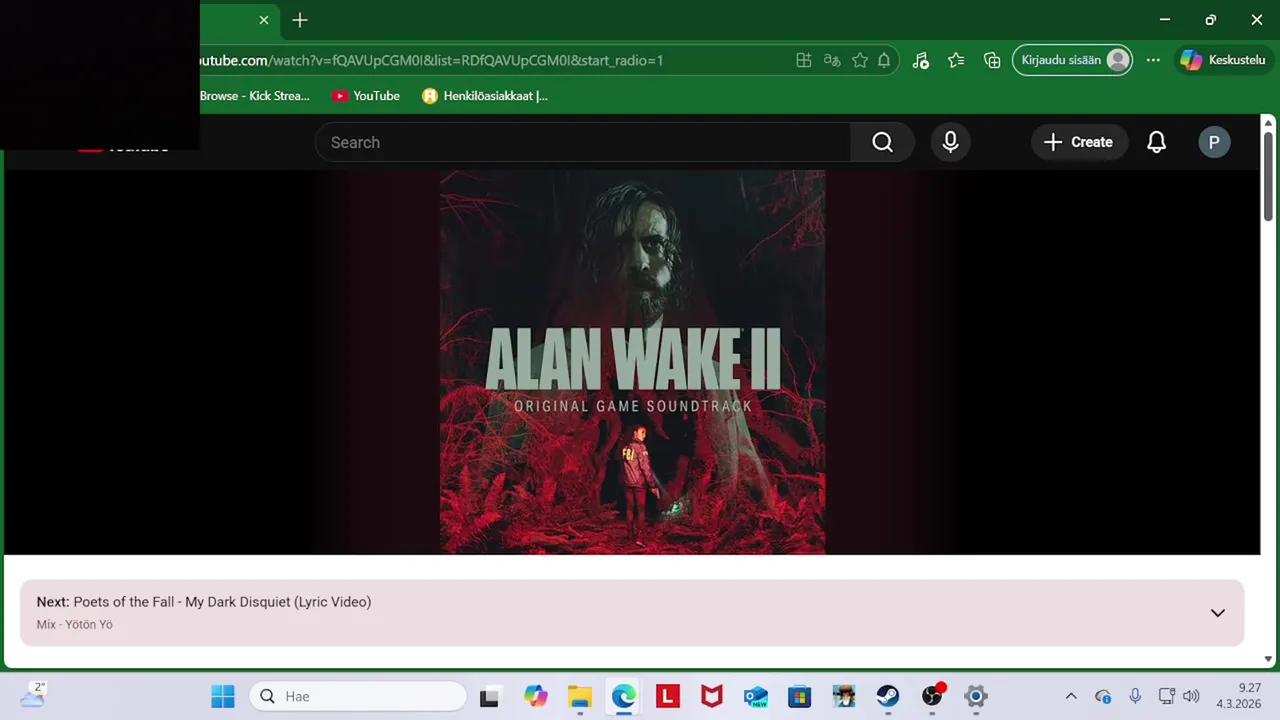Open the Henkilöasiakkaat bookmark
Image resolution: width=1280 pixels, height=720 pixels.
click(485, 96)
